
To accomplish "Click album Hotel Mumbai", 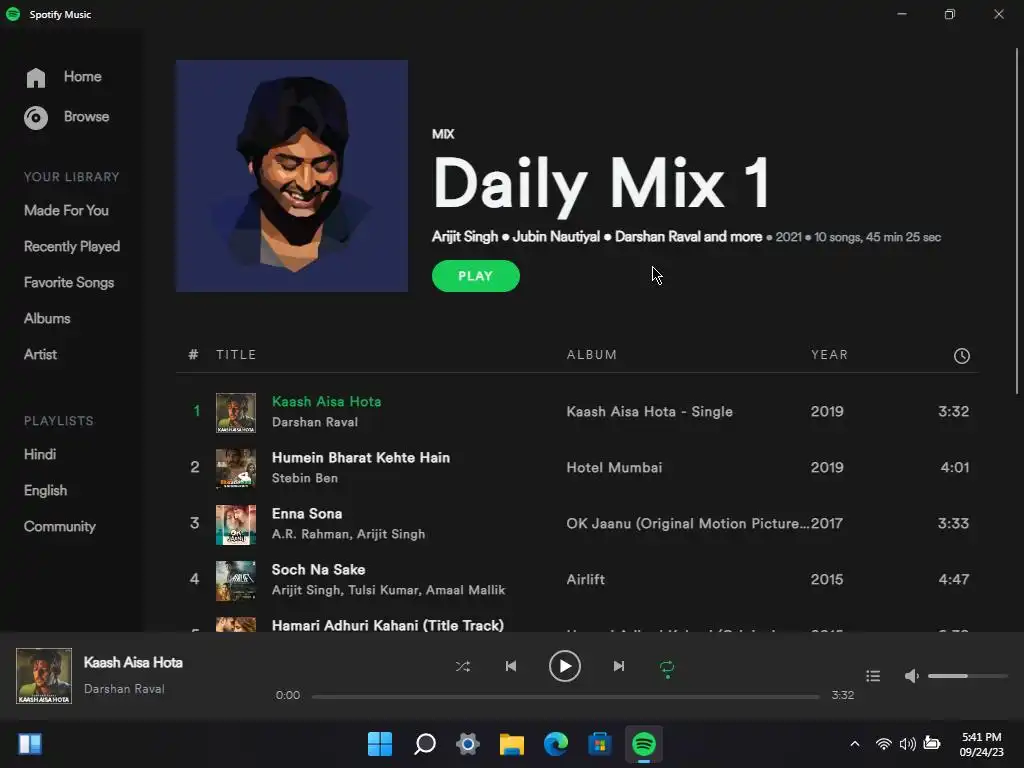I will (x=614, y=468).
